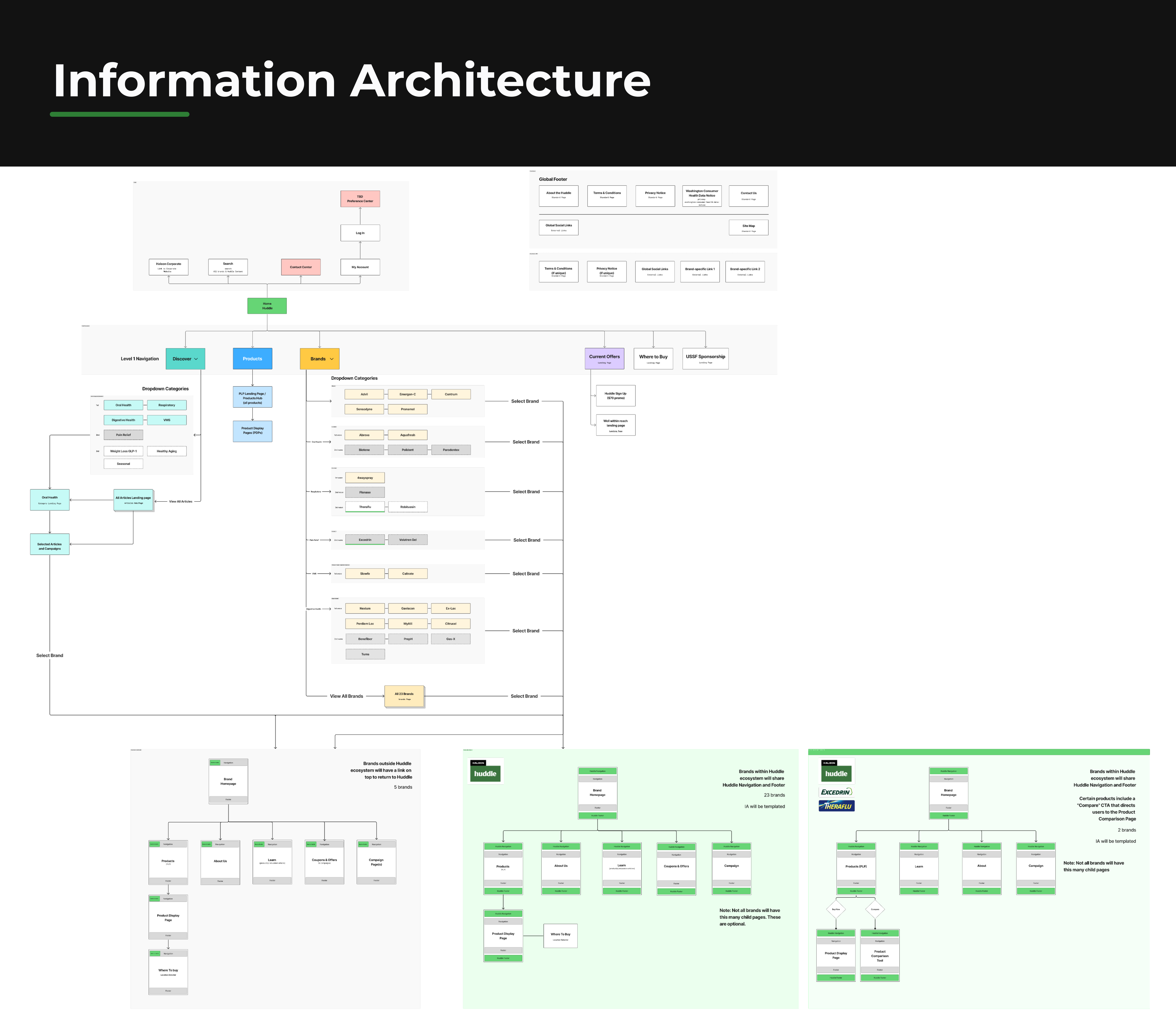Click the gray Pain Relief category box

tap(123, 435)
